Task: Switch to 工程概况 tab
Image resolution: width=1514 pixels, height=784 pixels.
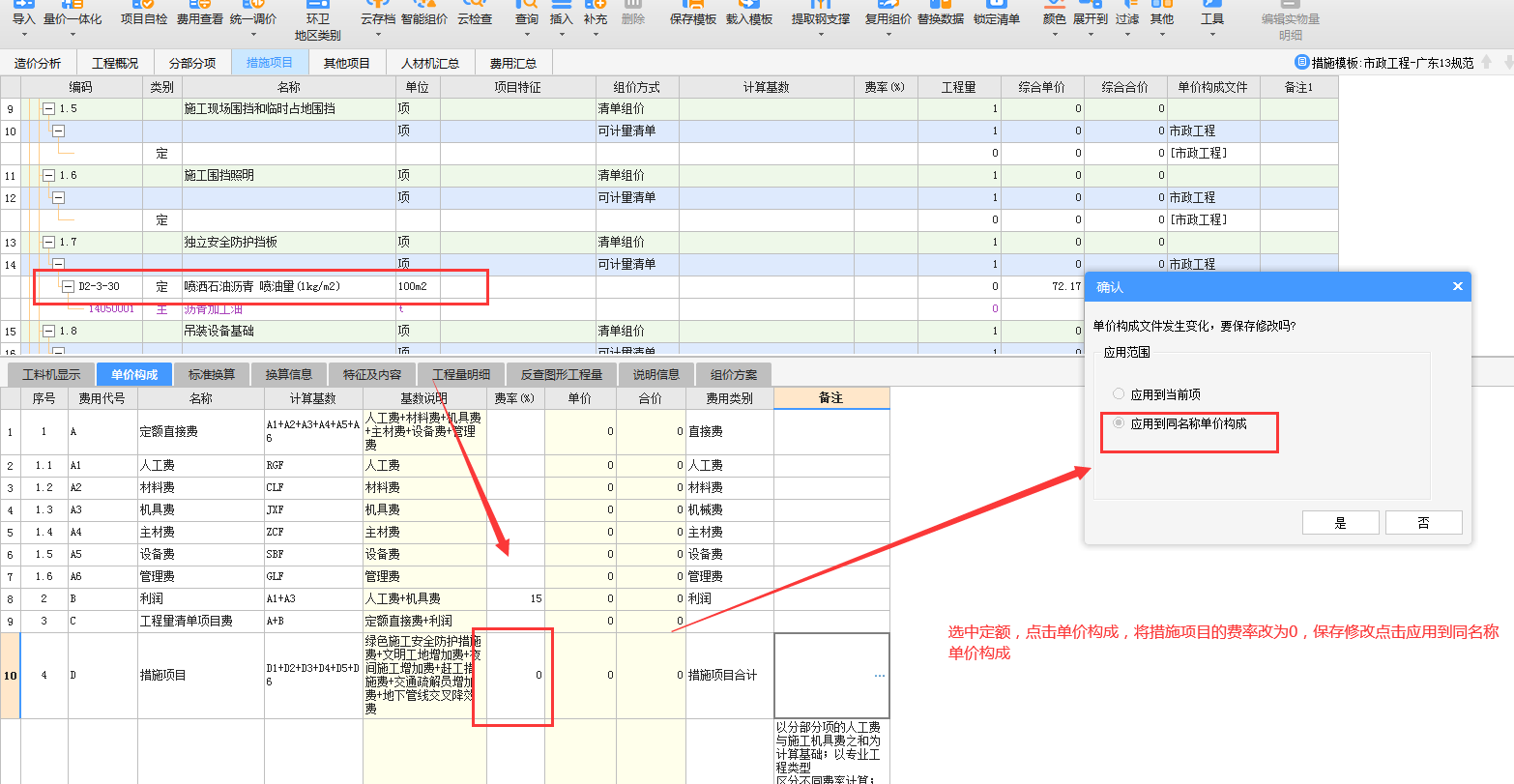Action: (x=115, y=64)
